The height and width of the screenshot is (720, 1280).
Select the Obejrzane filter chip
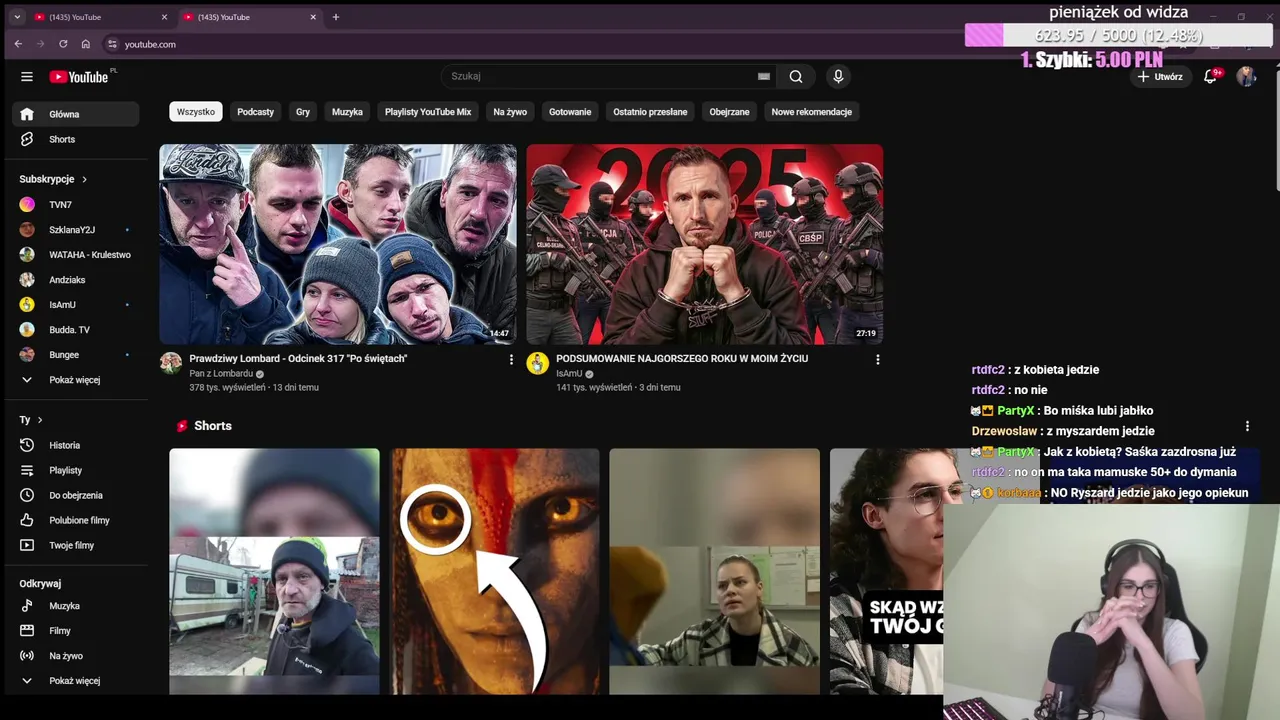coord(729,112)
